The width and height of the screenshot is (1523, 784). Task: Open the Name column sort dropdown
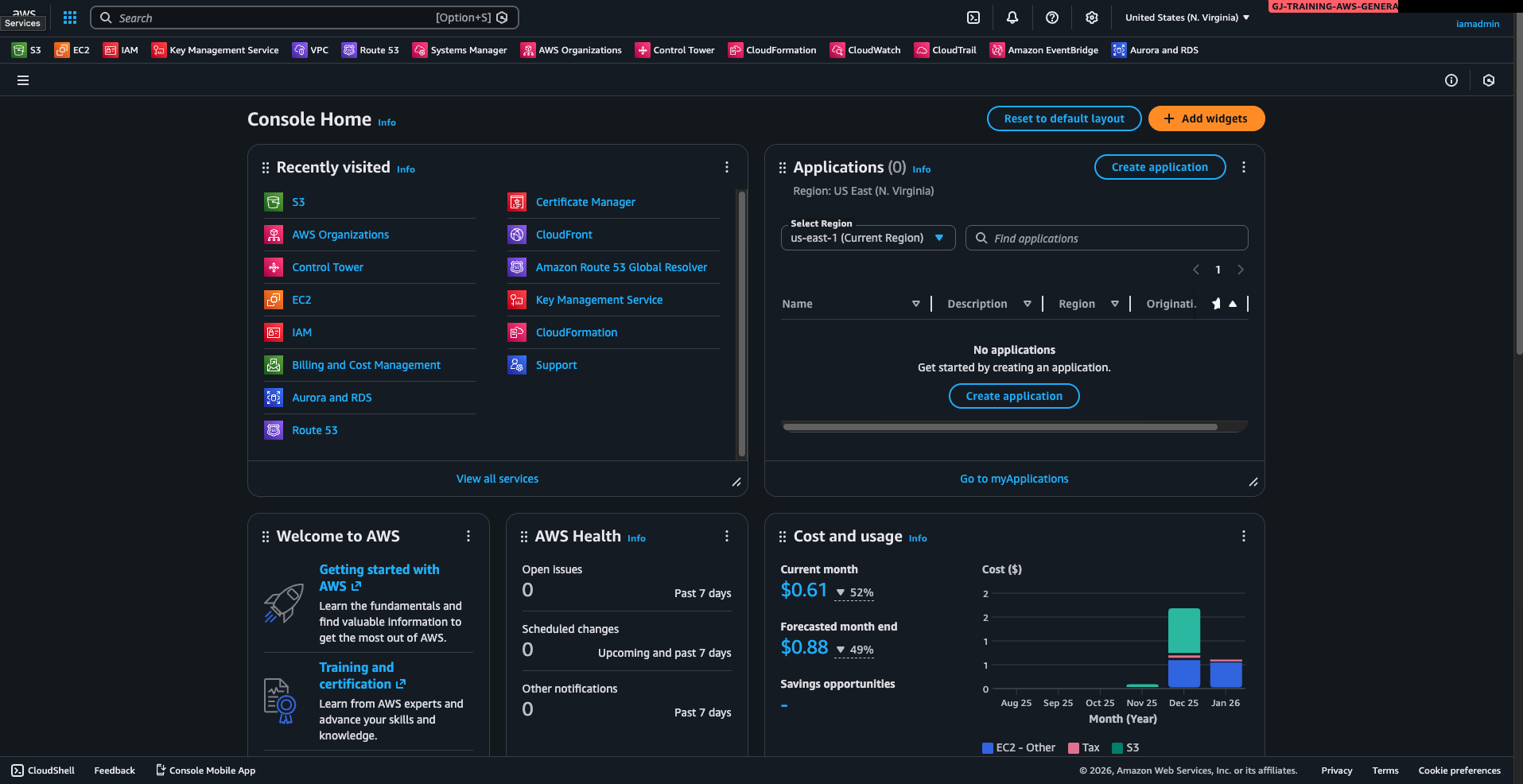tap(915, 304)
